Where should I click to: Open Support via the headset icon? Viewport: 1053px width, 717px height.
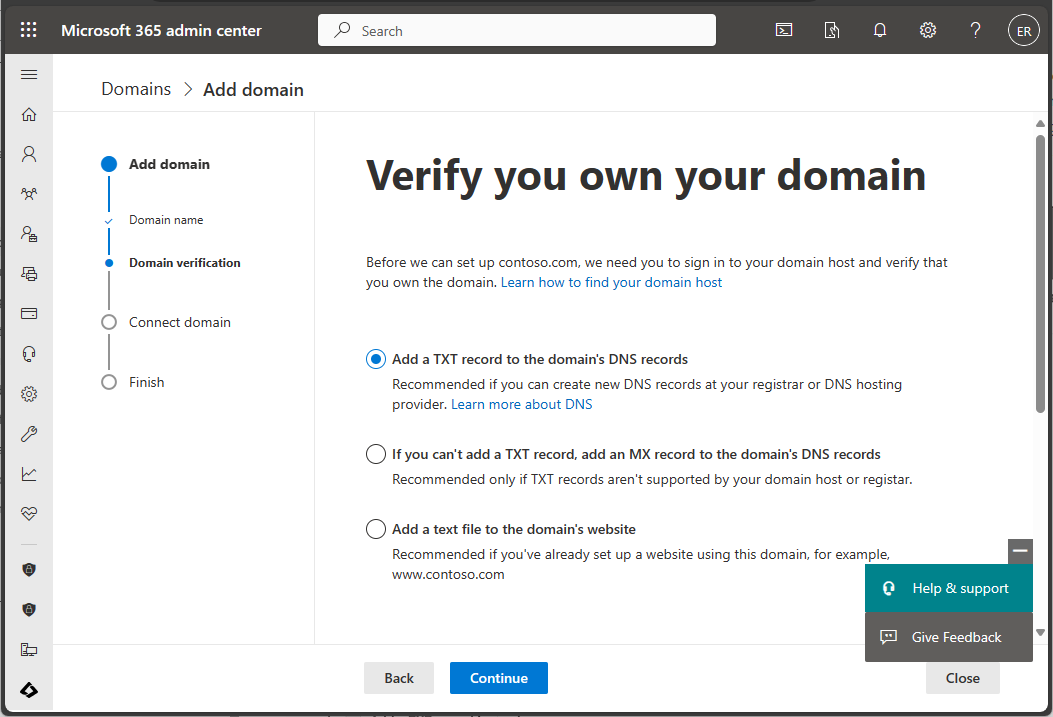28,353
